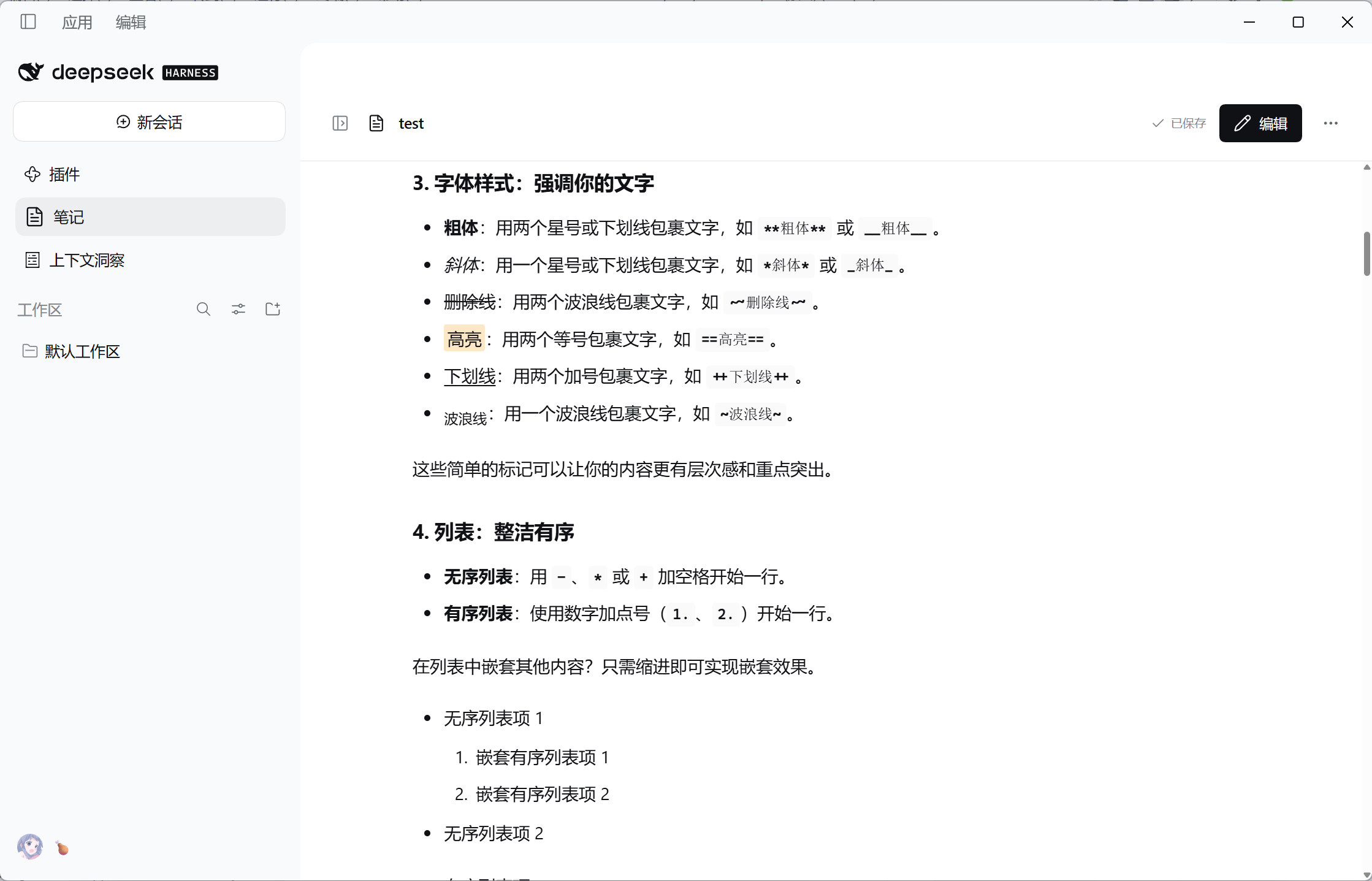Toggle the note list panel icon
This screenshot has width=1372, height=881.
[x=340, y=123]
